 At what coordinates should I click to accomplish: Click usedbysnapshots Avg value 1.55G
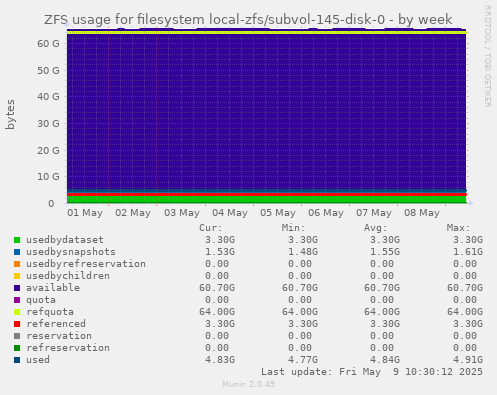(x=385, y=252)
